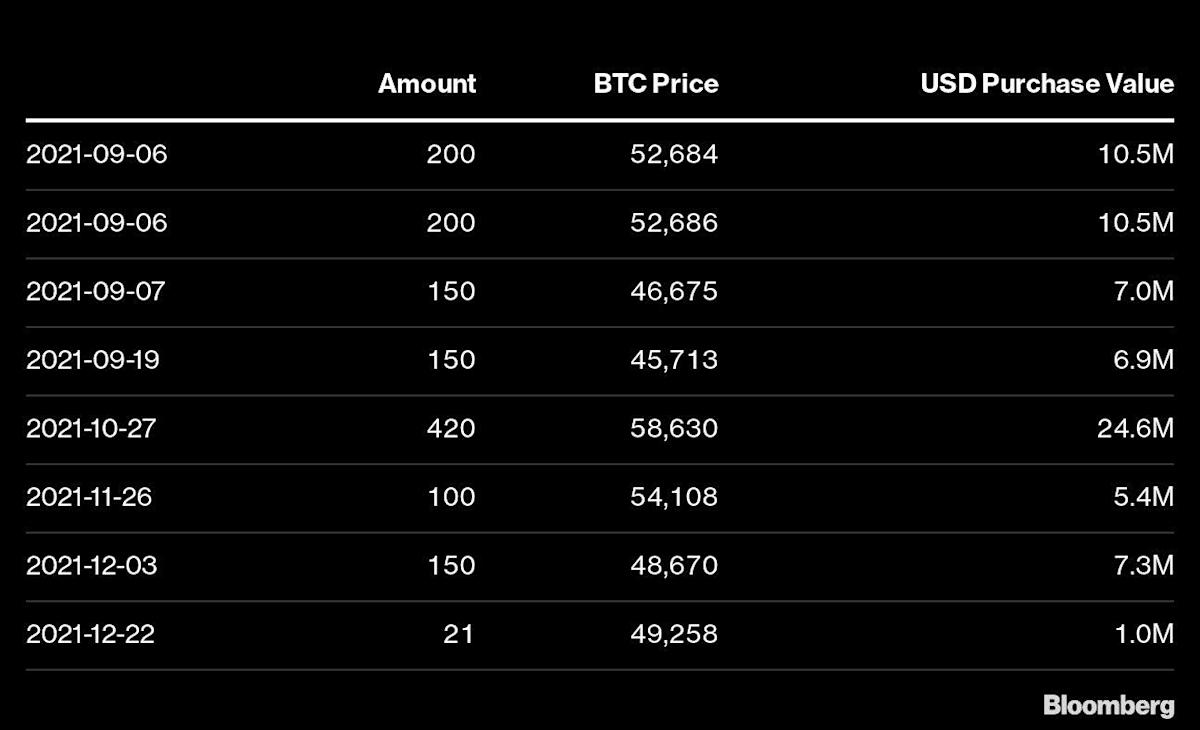Click the Bloomberg logo
The height and width of the screenshot is (730, 1200).
1109,706
